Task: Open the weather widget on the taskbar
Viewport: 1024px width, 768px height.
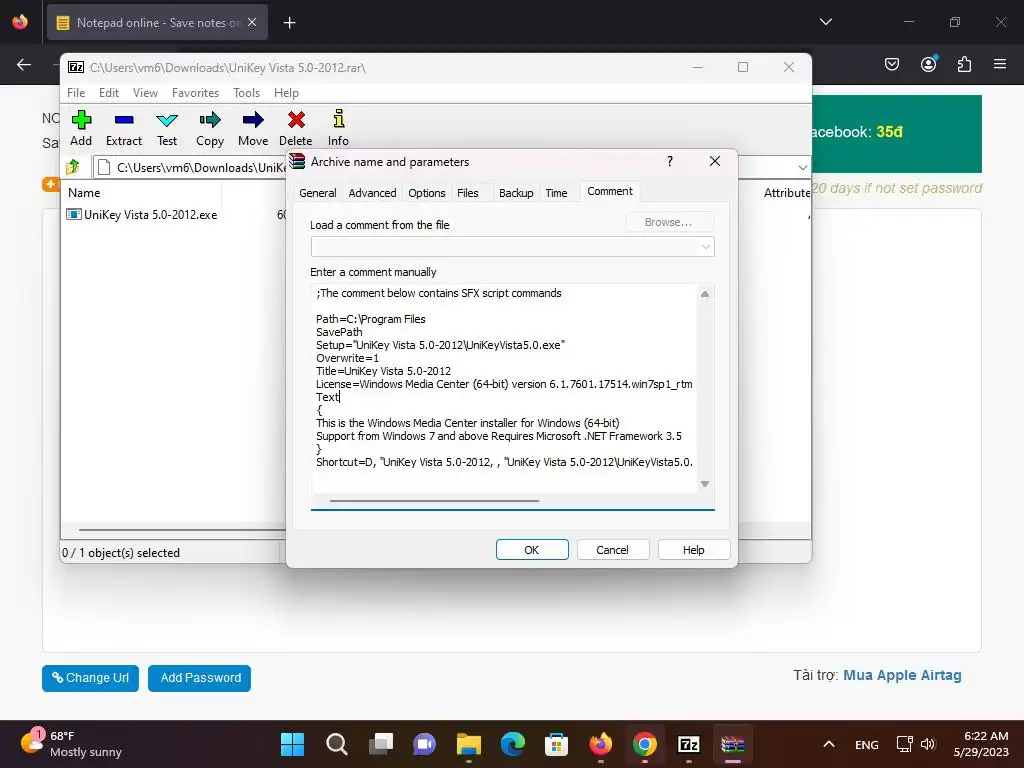Action: tap(72, 744)
